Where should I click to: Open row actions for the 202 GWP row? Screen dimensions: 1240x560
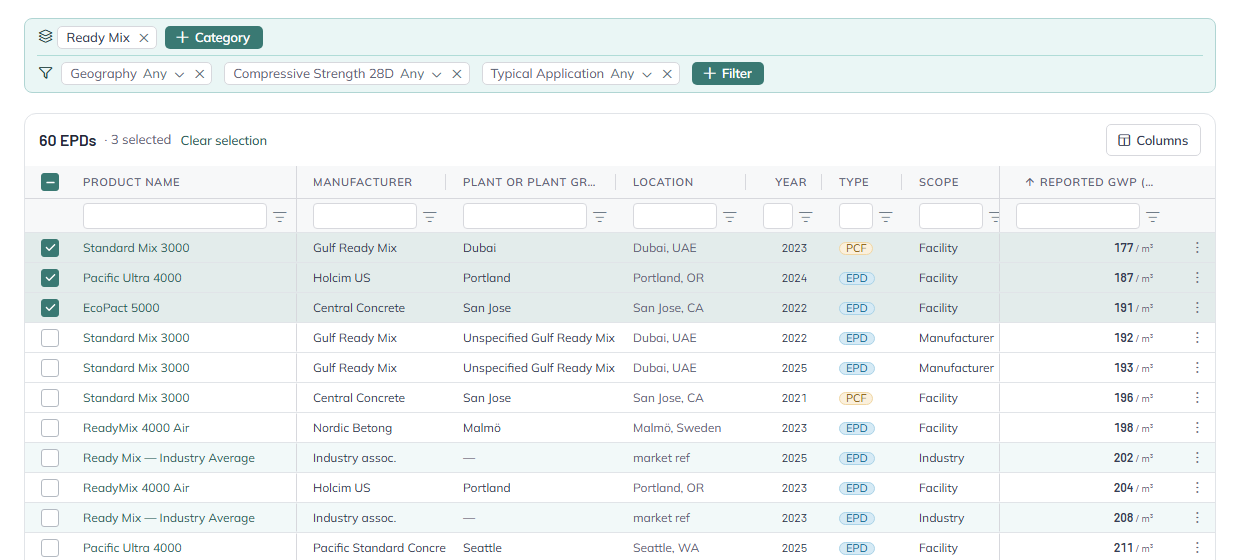coord(1197,458)
